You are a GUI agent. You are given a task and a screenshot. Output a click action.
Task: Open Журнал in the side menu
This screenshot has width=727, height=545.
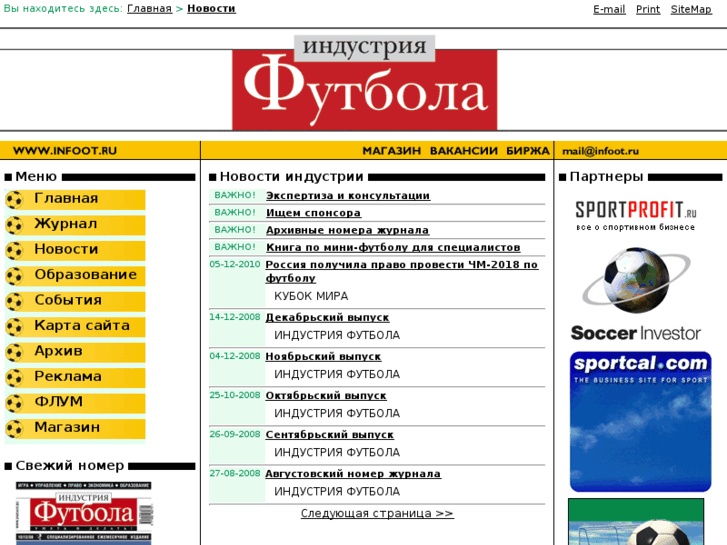pos(66,224)
